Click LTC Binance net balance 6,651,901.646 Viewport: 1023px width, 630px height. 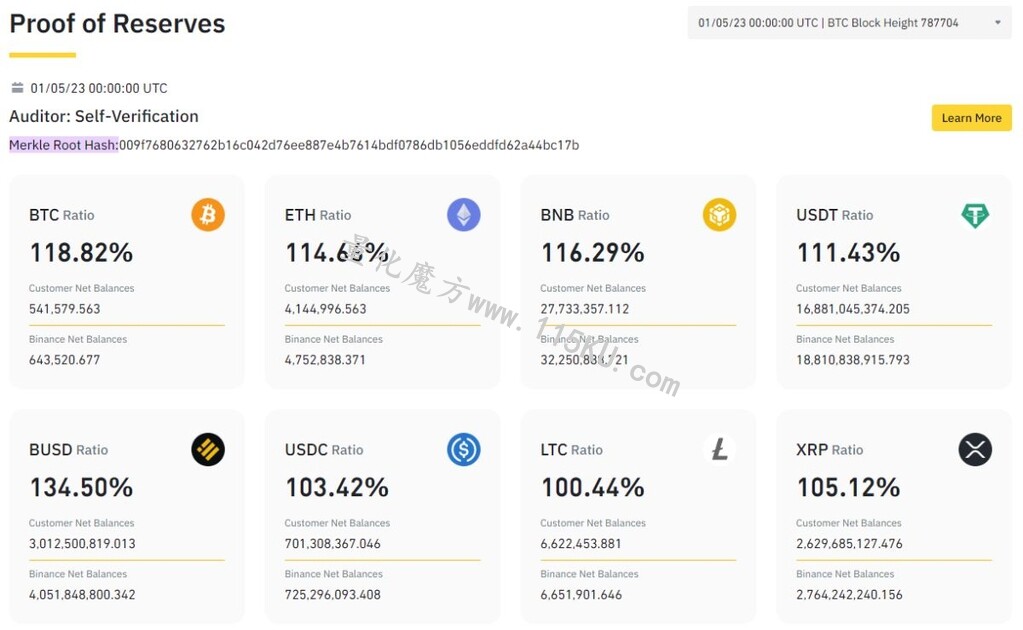(x=581, y=595)
